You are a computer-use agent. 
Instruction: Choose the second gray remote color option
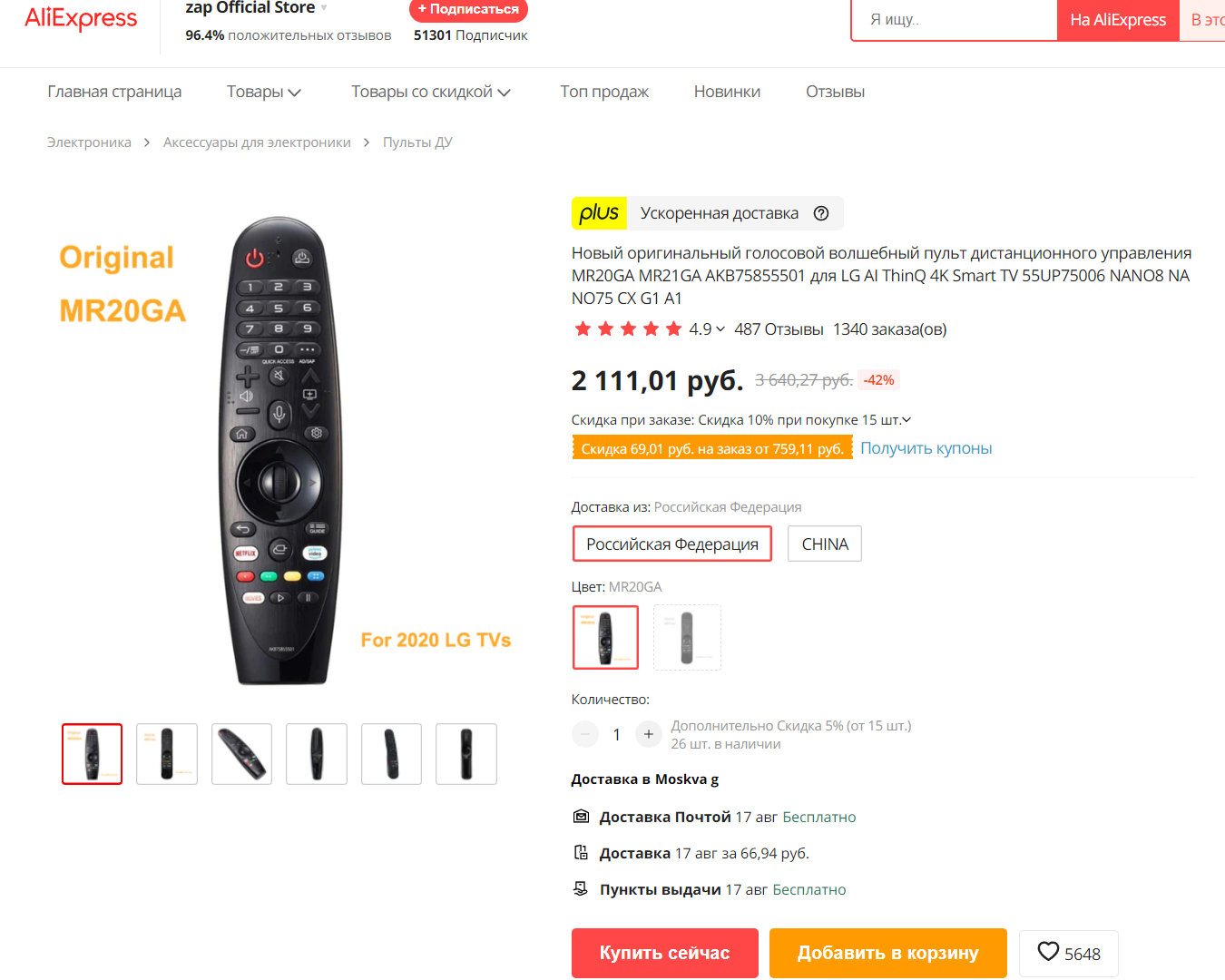687,637
